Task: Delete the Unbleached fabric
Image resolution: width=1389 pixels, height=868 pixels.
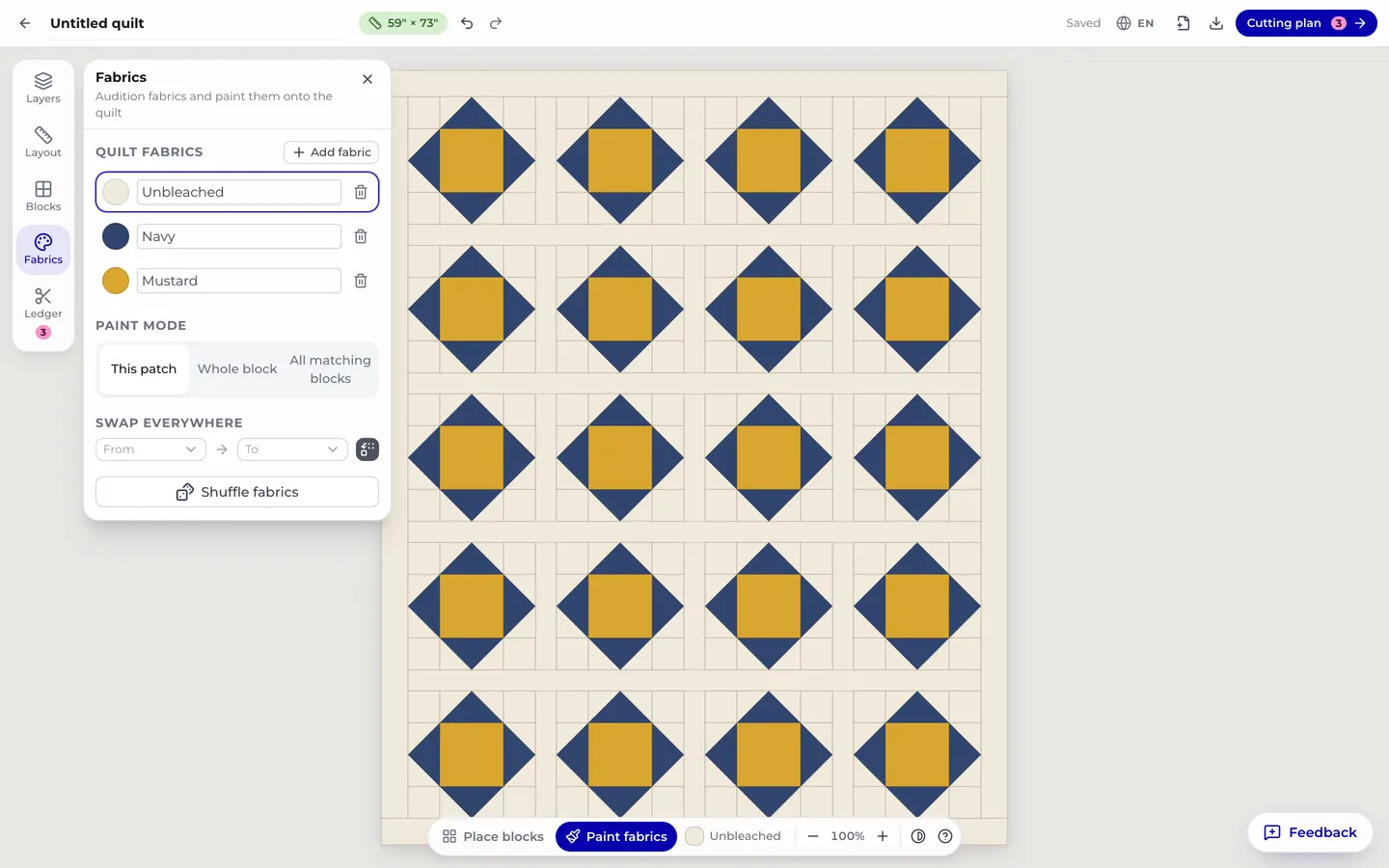Action: pyautogui.click(x=361, y=192)
